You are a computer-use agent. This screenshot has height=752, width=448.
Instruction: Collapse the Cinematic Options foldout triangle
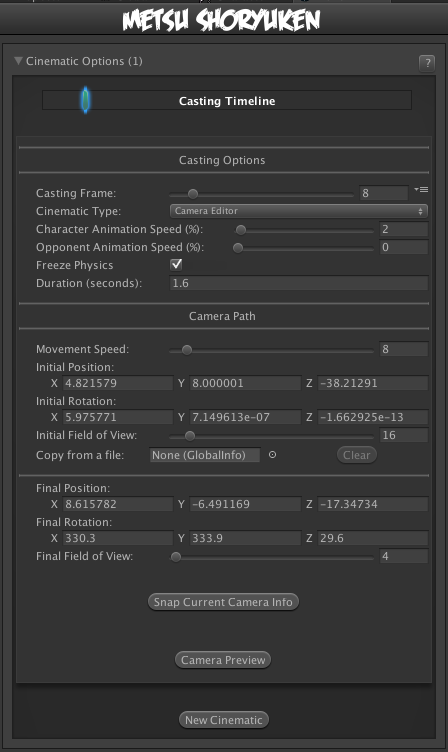[x=19, y=61]
